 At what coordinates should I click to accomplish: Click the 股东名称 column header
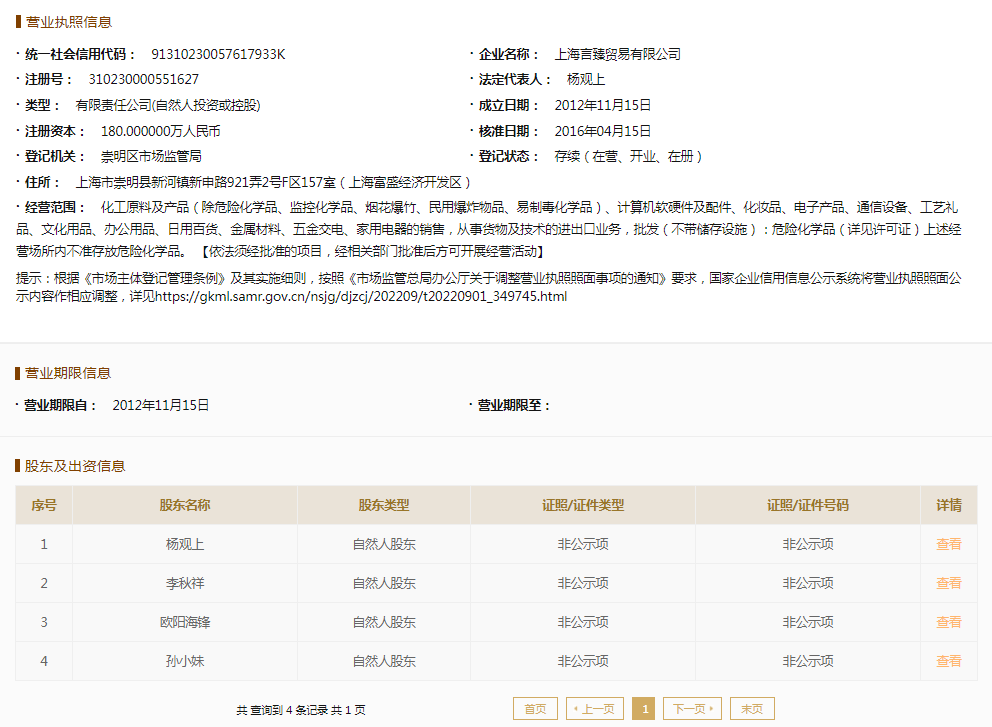tap(184, 505)
